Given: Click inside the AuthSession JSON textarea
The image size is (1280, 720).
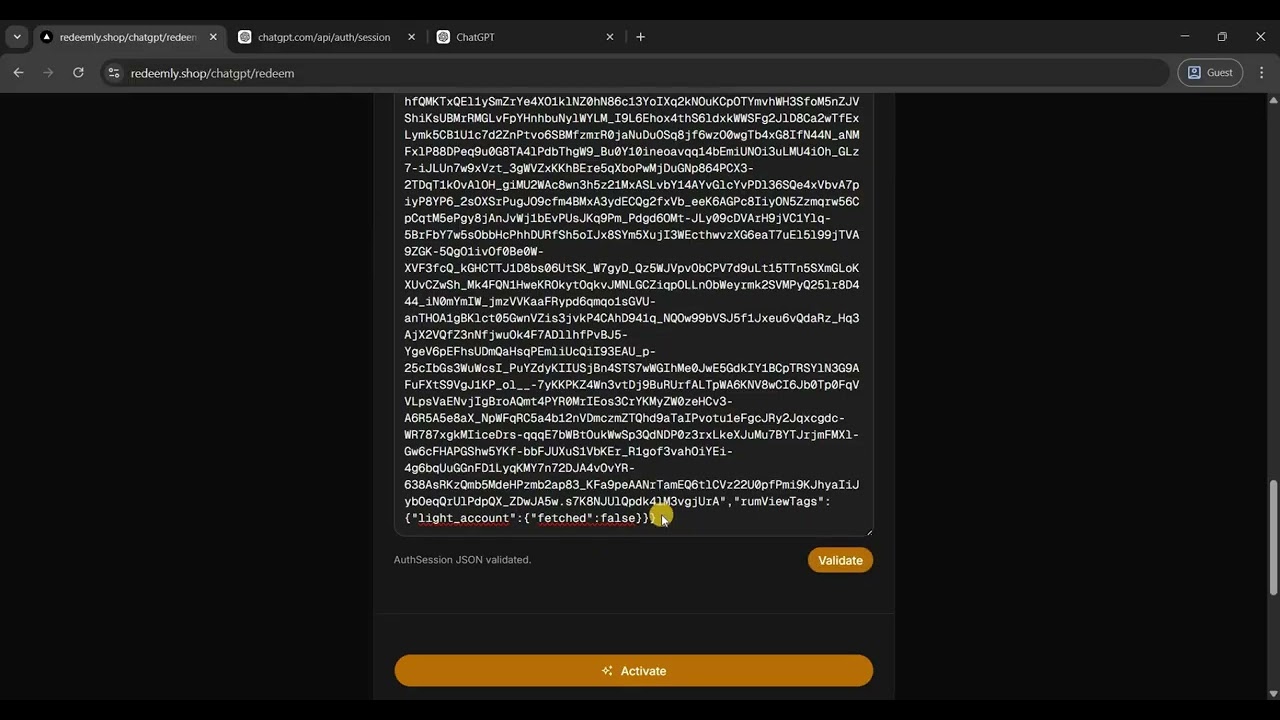Looking at the screenshot, I should (633, 314).
